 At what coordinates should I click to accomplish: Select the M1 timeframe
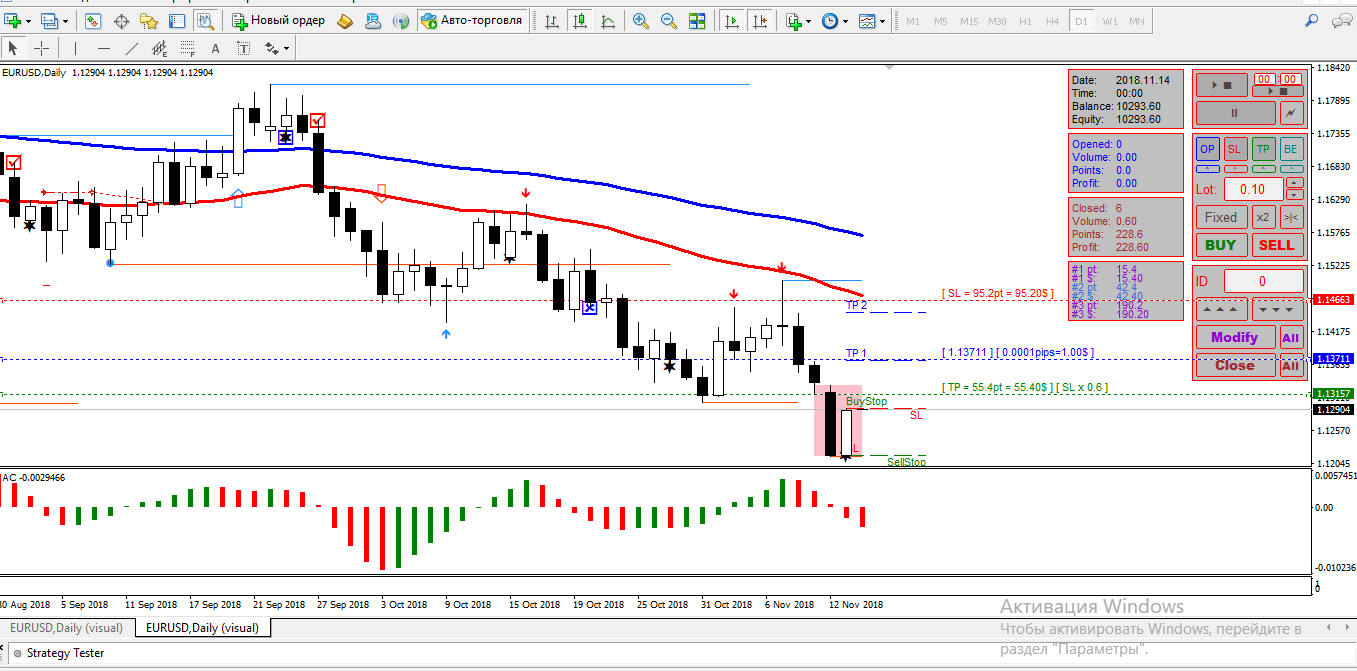point(912,21)
